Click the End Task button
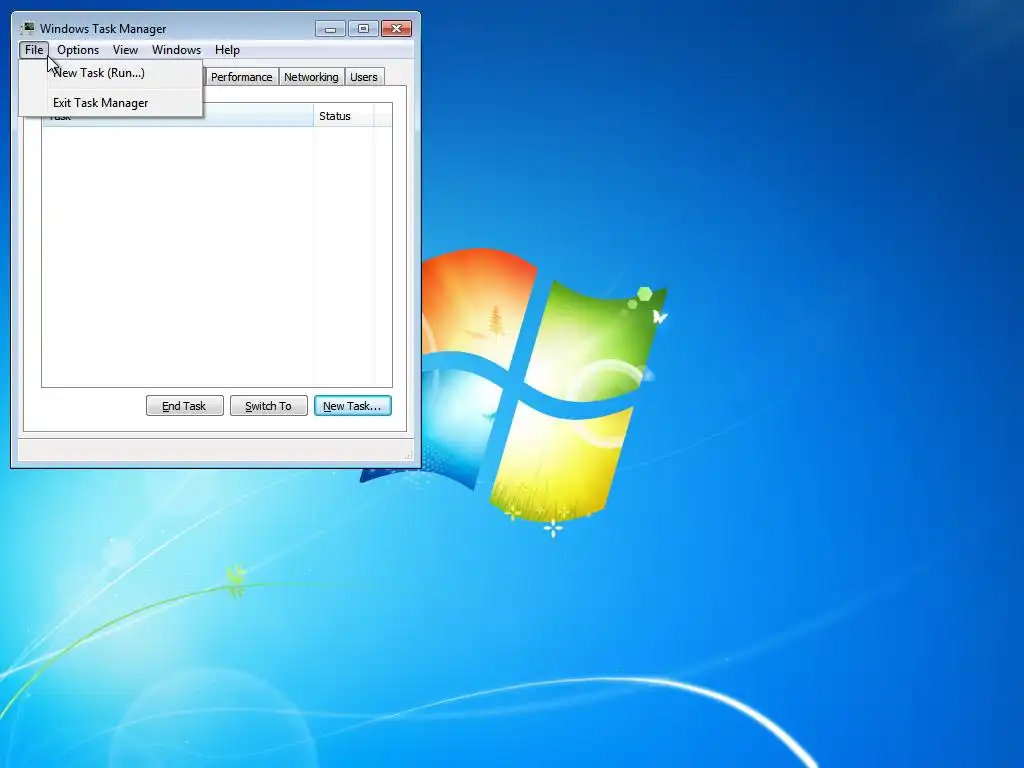 click(x=184, y=406)
